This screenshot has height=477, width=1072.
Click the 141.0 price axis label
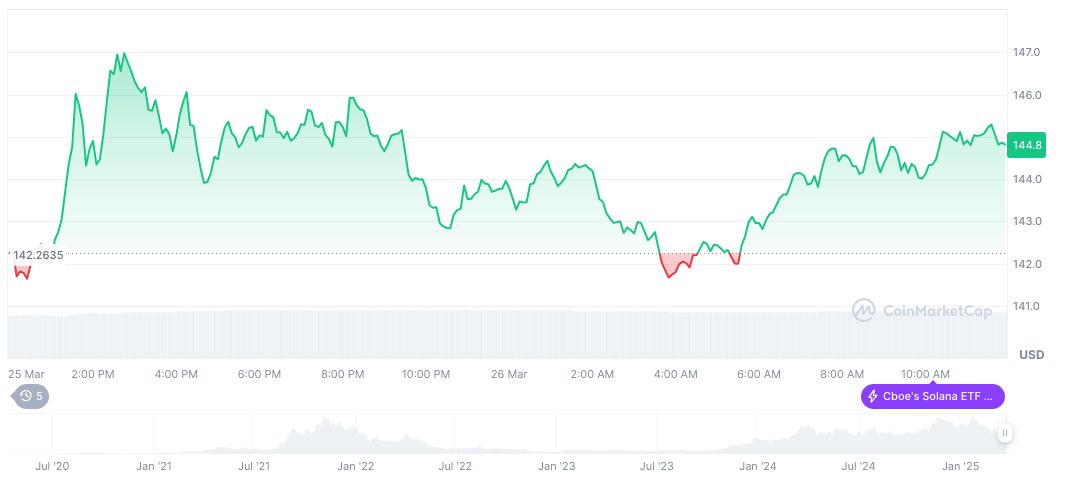(1027, 306)
